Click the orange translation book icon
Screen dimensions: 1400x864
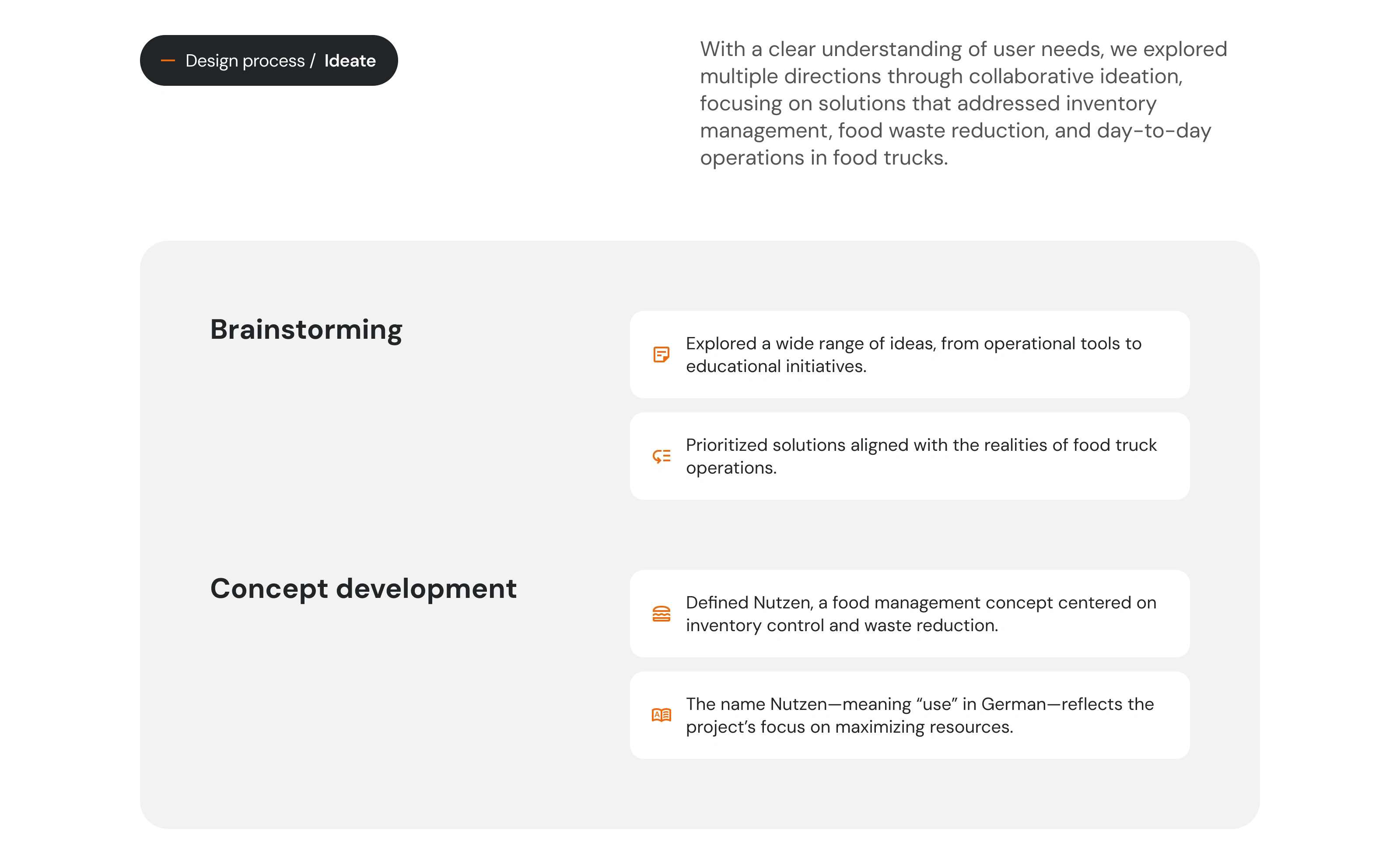[661, 715]
